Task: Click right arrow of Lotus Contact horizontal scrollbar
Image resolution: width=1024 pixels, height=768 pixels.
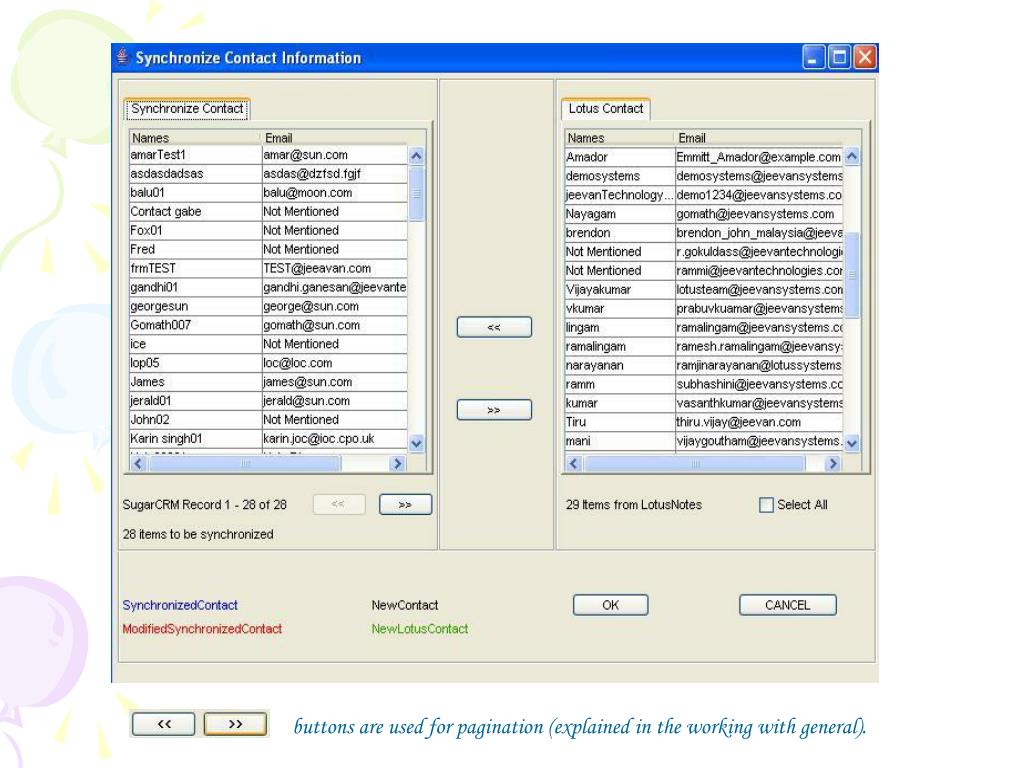Action: point(832,464)
